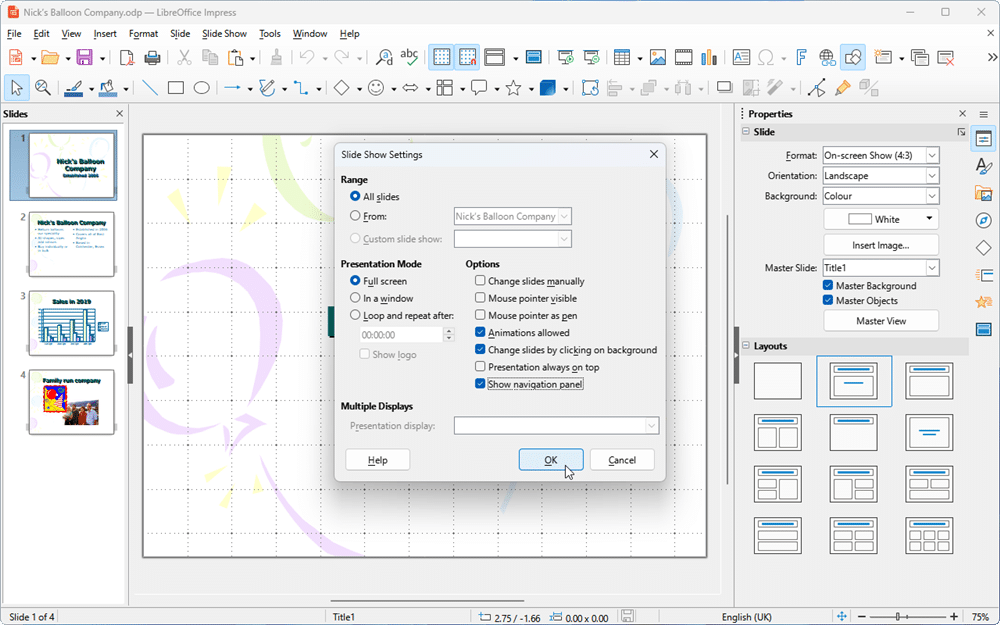Open the Slide Show menu
1000x625 pixels.
tap(224, 33)
